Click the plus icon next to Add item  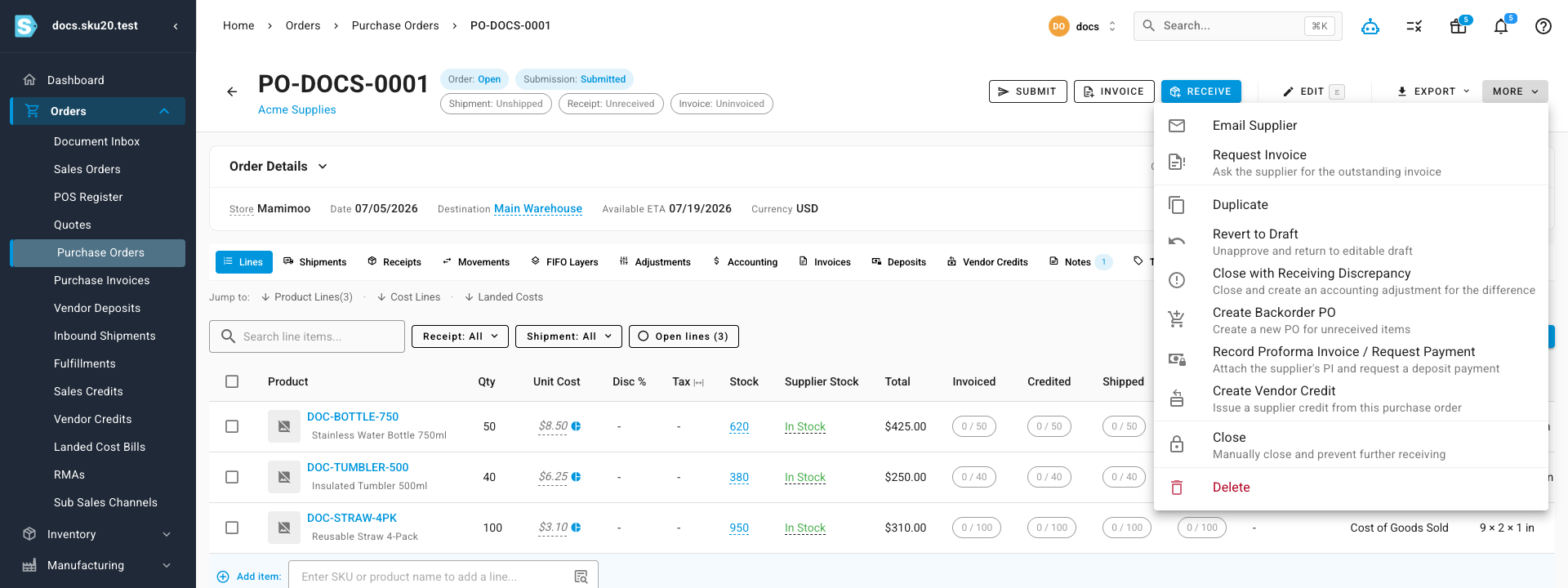223,577
